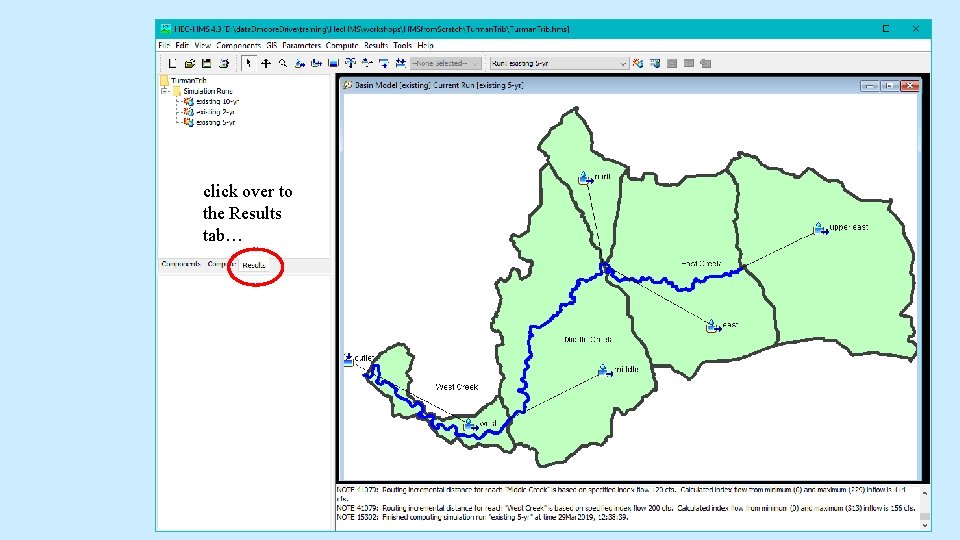
Task: Minimize the Basin Model inner window
Action: [869, 86]
